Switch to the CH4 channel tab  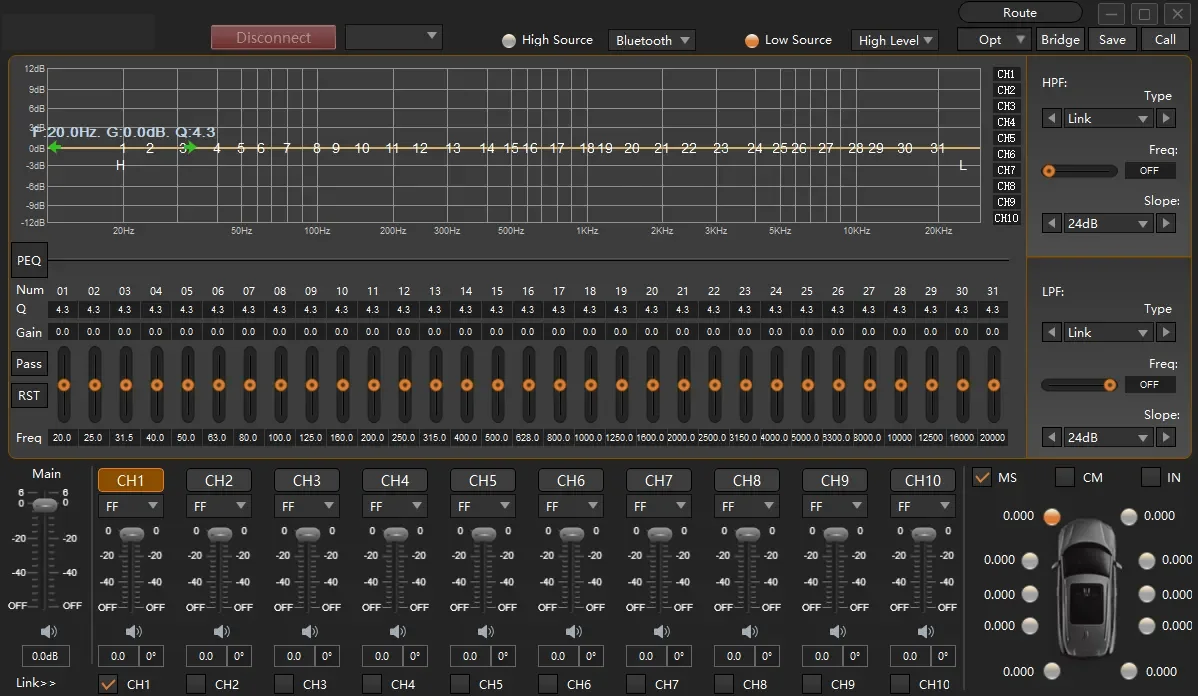(x=395, y=481)
